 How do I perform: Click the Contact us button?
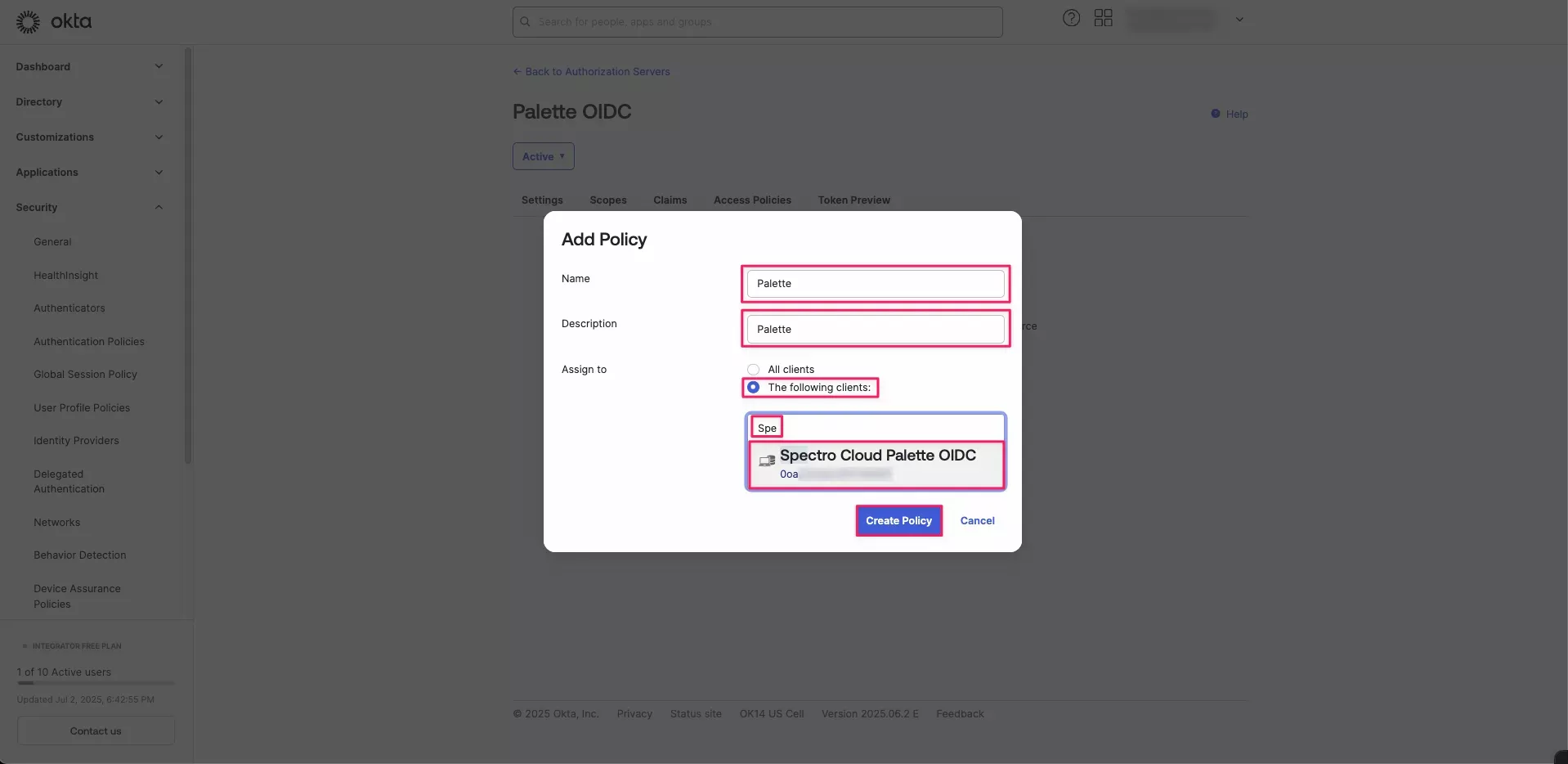pos(95,730)
